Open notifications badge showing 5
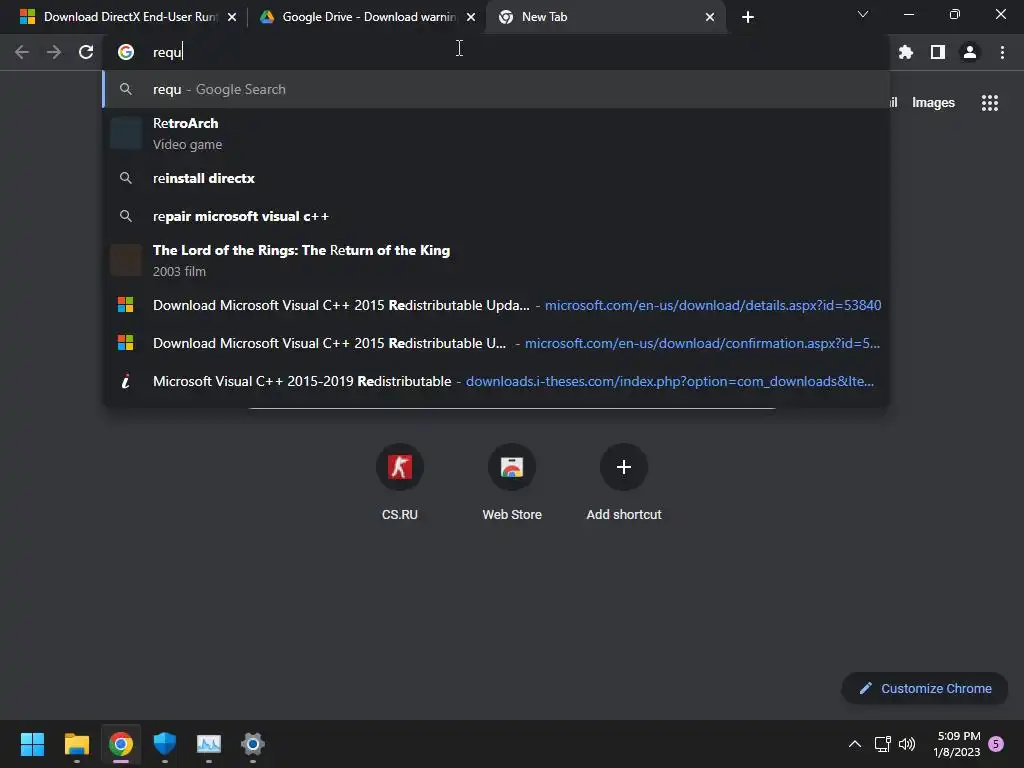1024x768 pixels. [996, 744]
